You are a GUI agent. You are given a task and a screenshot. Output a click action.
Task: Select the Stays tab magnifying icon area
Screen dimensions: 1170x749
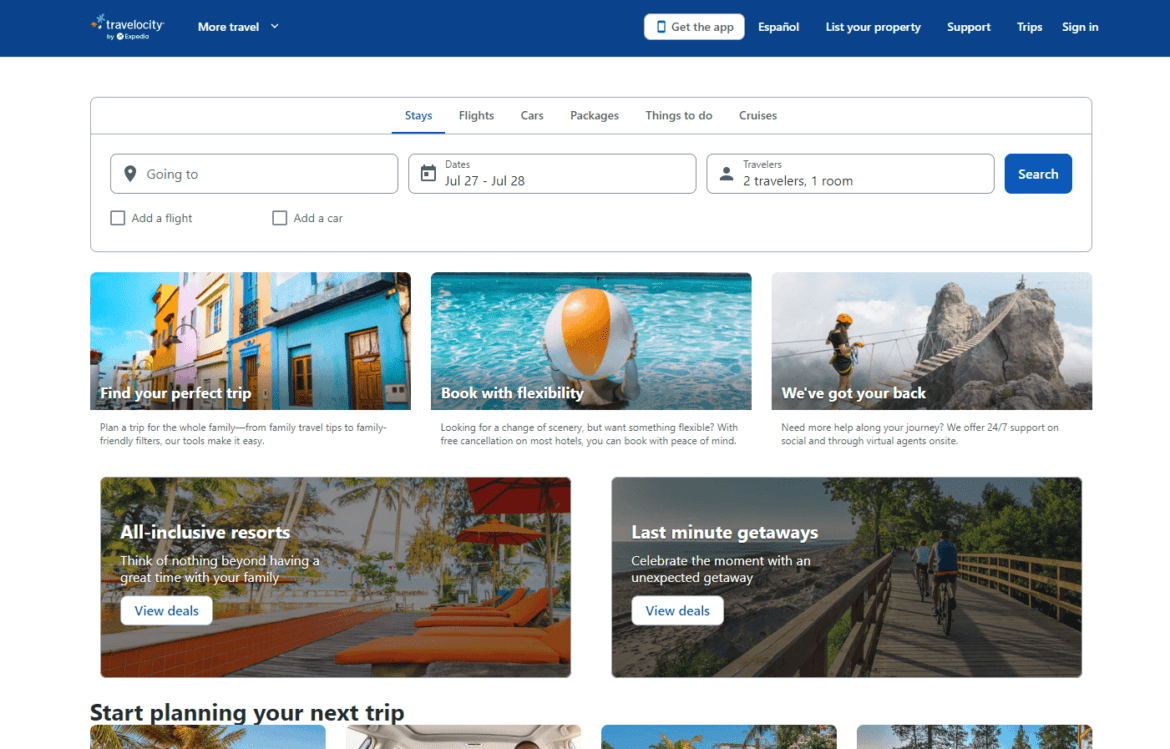click(x=418, y=115)
